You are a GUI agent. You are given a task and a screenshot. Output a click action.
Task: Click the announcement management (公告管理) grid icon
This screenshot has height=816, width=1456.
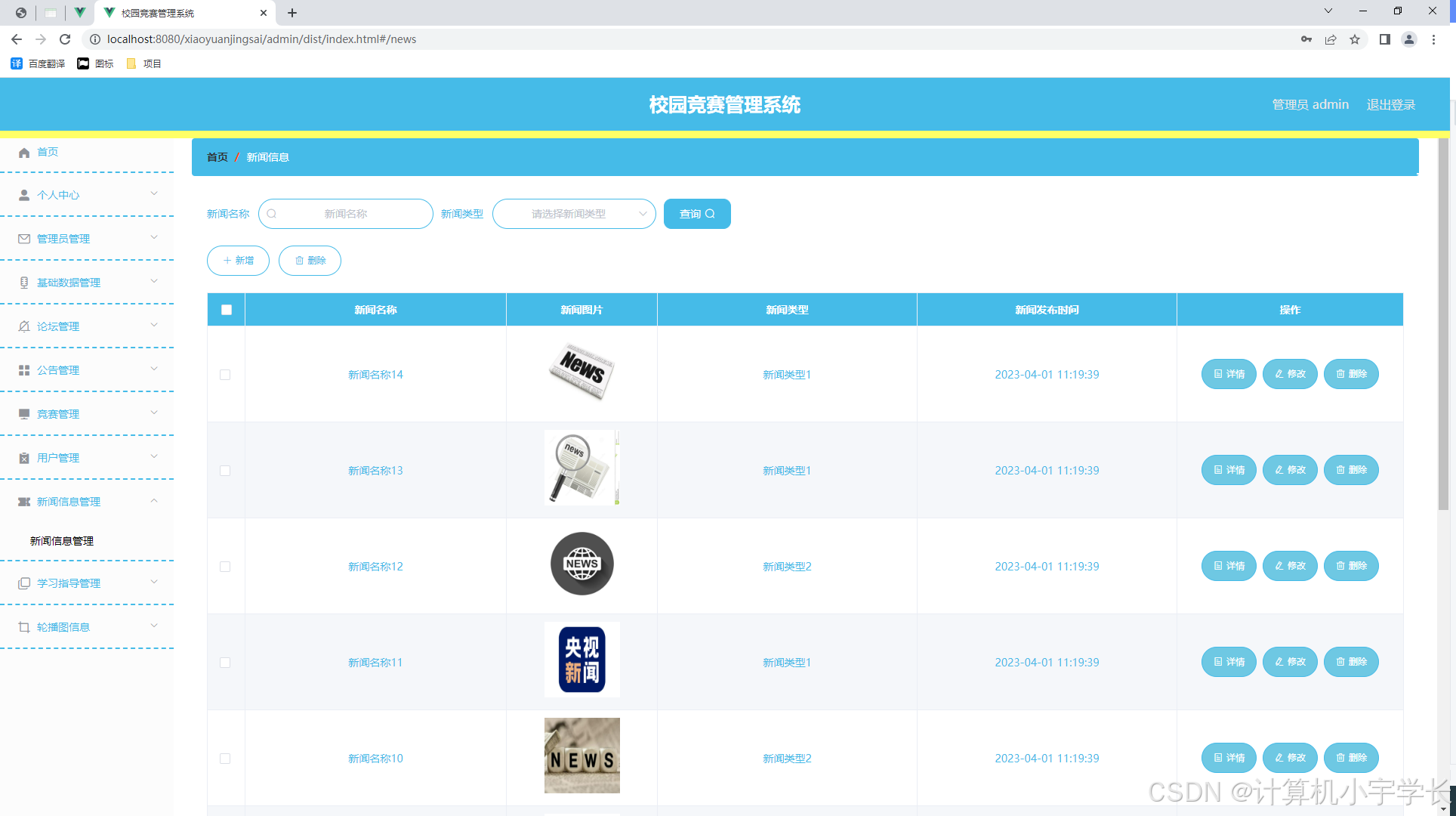coord(24,370)
